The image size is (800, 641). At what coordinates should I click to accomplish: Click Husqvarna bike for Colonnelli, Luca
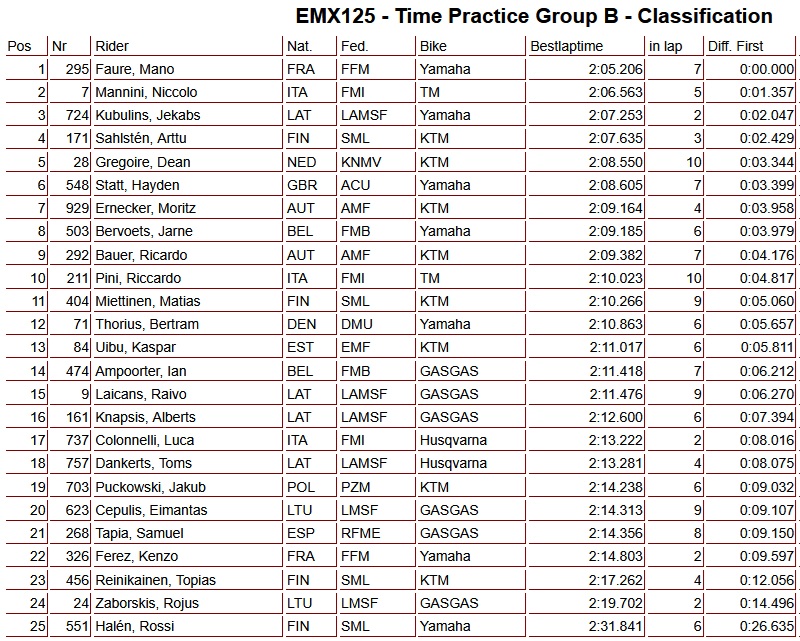[x=454, y=441]
